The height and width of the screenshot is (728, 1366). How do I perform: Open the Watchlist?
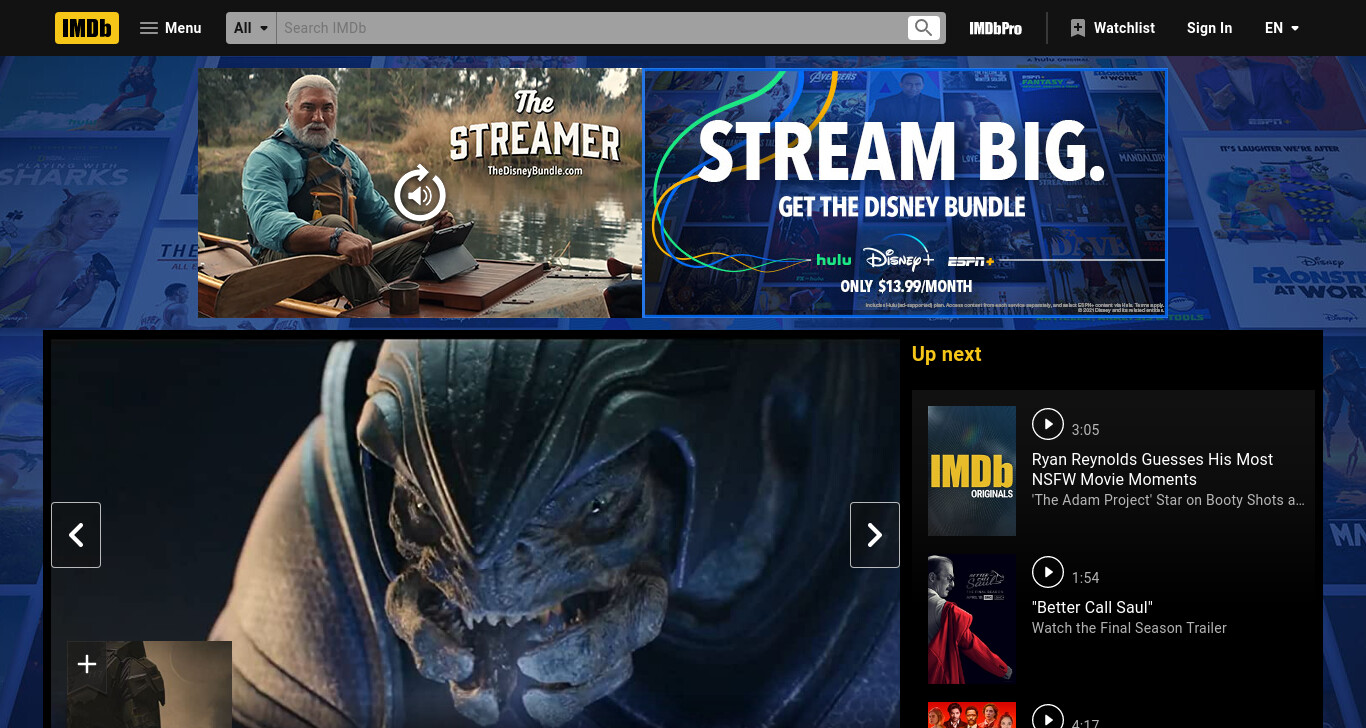(1112, 28)
